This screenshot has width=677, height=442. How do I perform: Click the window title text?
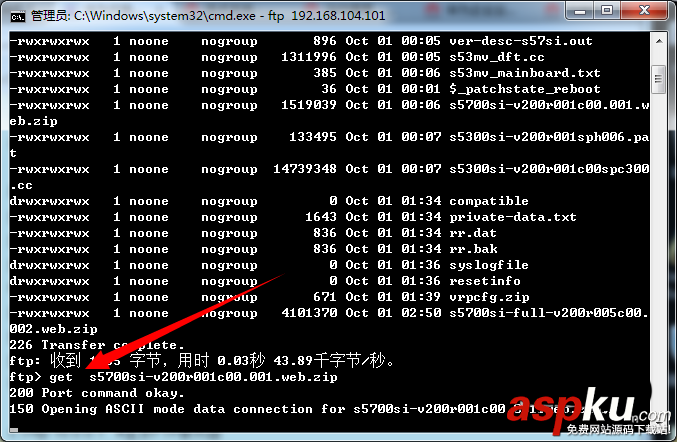pos(208,16)
